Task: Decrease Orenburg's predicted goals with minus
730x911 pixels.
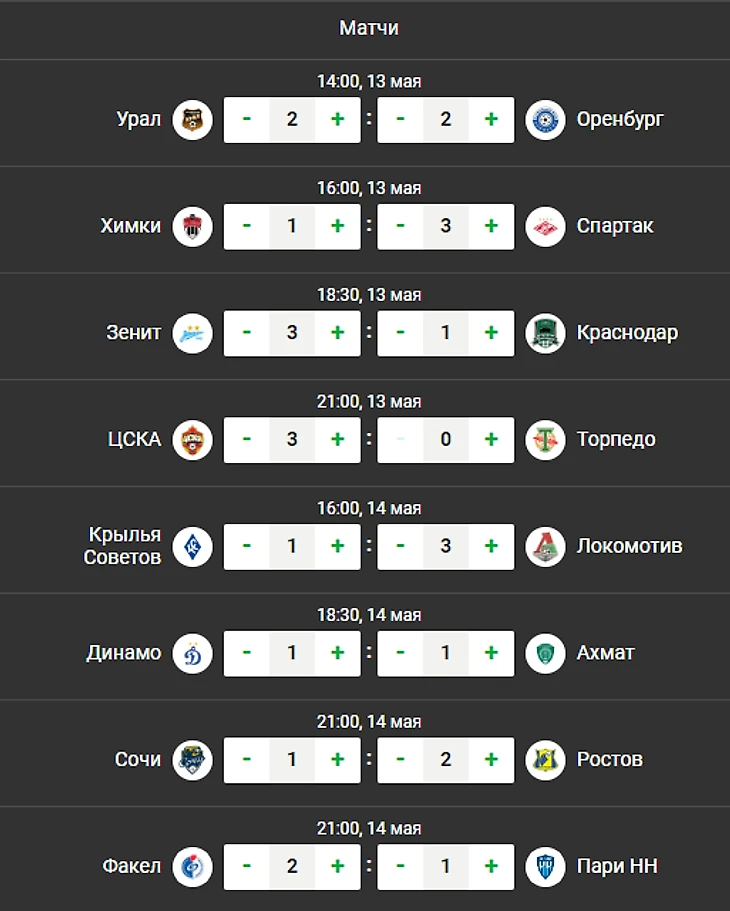Action: tap(400, 120)
